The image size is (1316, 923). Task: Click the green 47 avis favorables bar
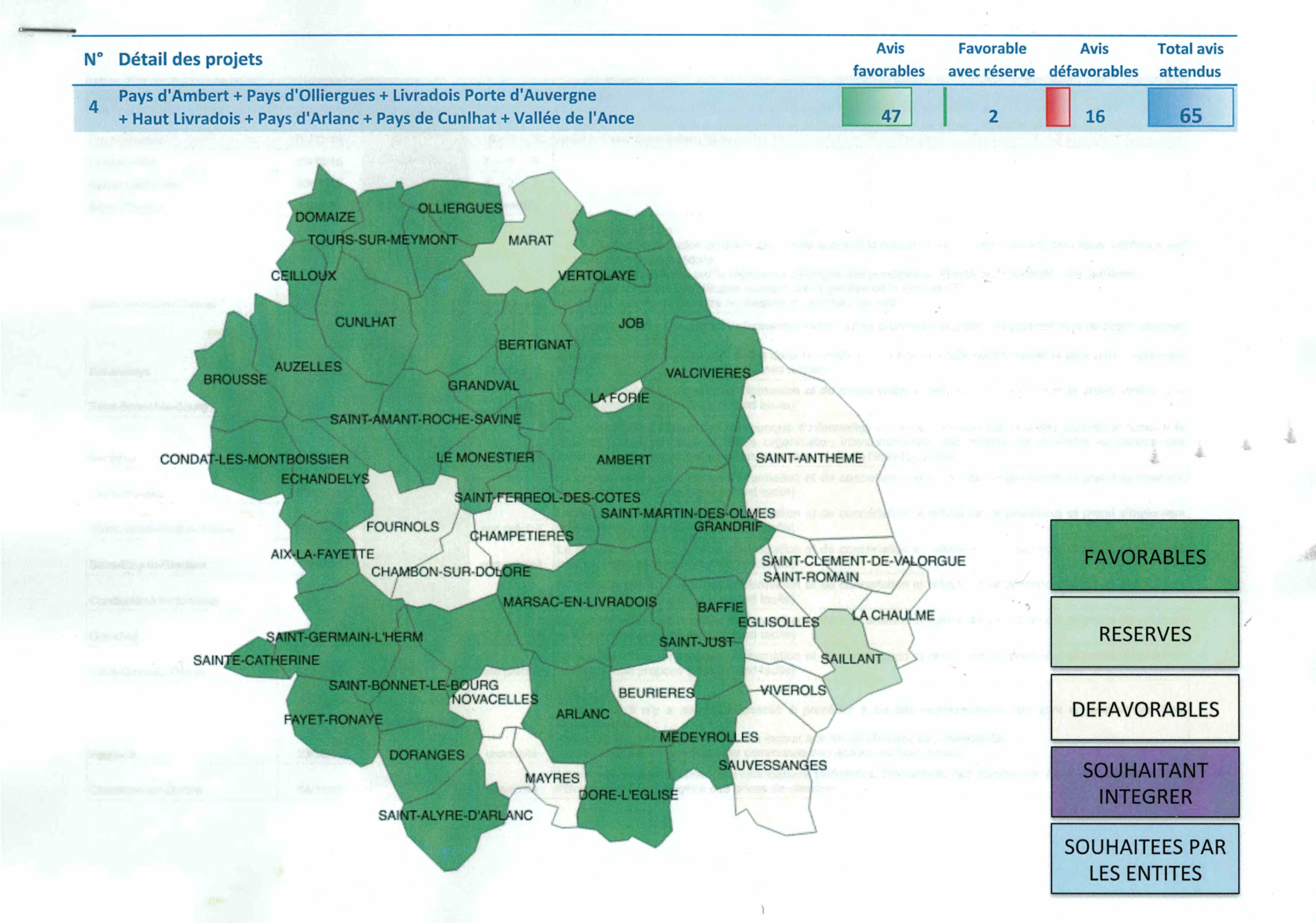[876, 107]
